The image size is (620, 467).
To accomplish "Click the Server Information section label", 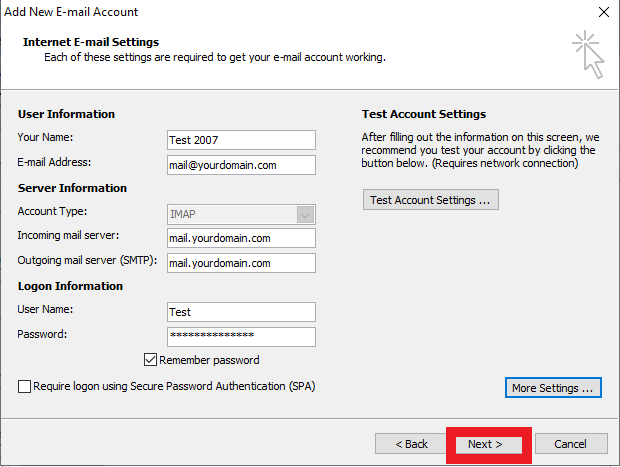I will (x=72, y=188).
